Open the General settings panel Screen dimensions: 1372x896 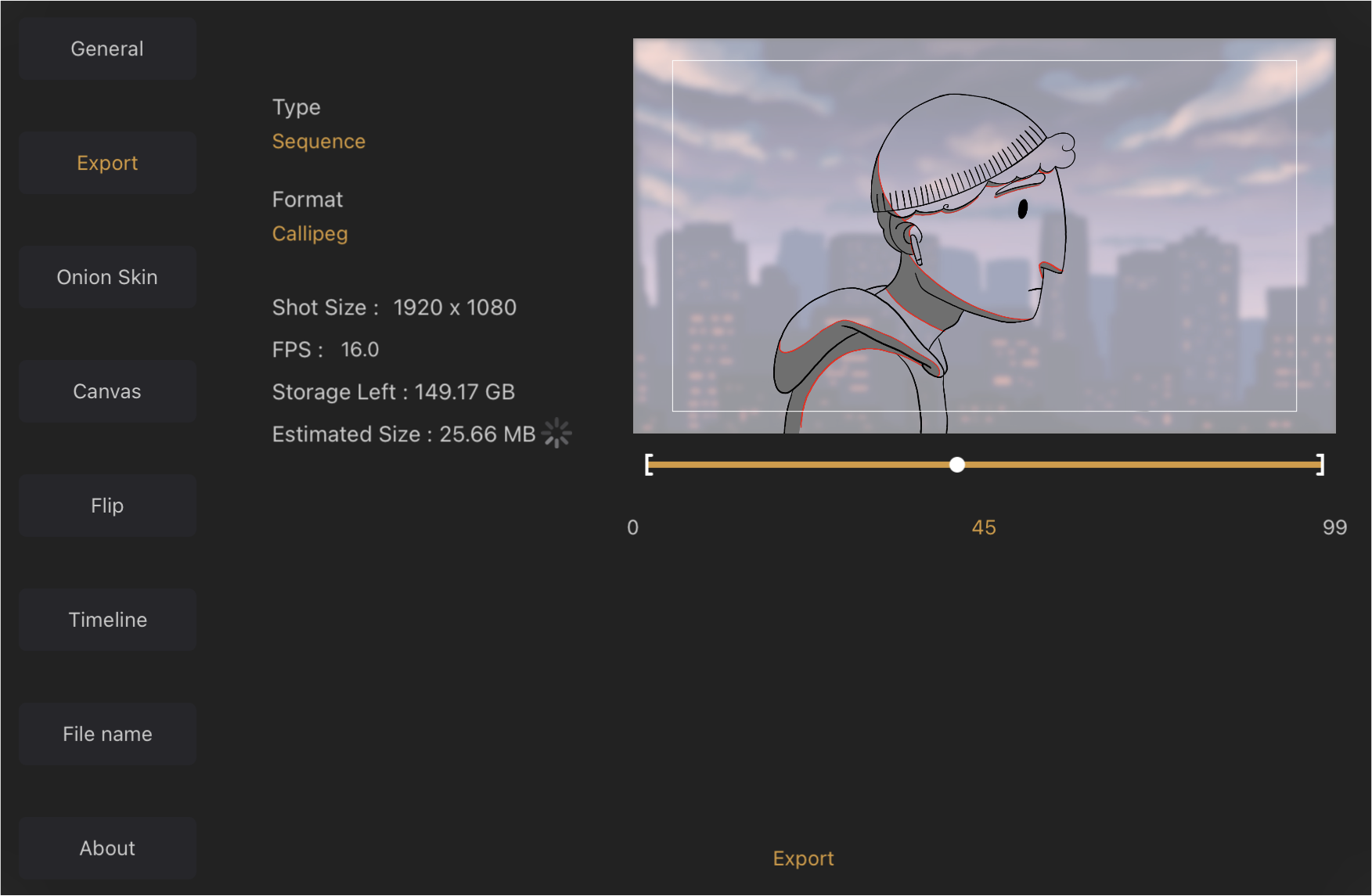(106, 49)
